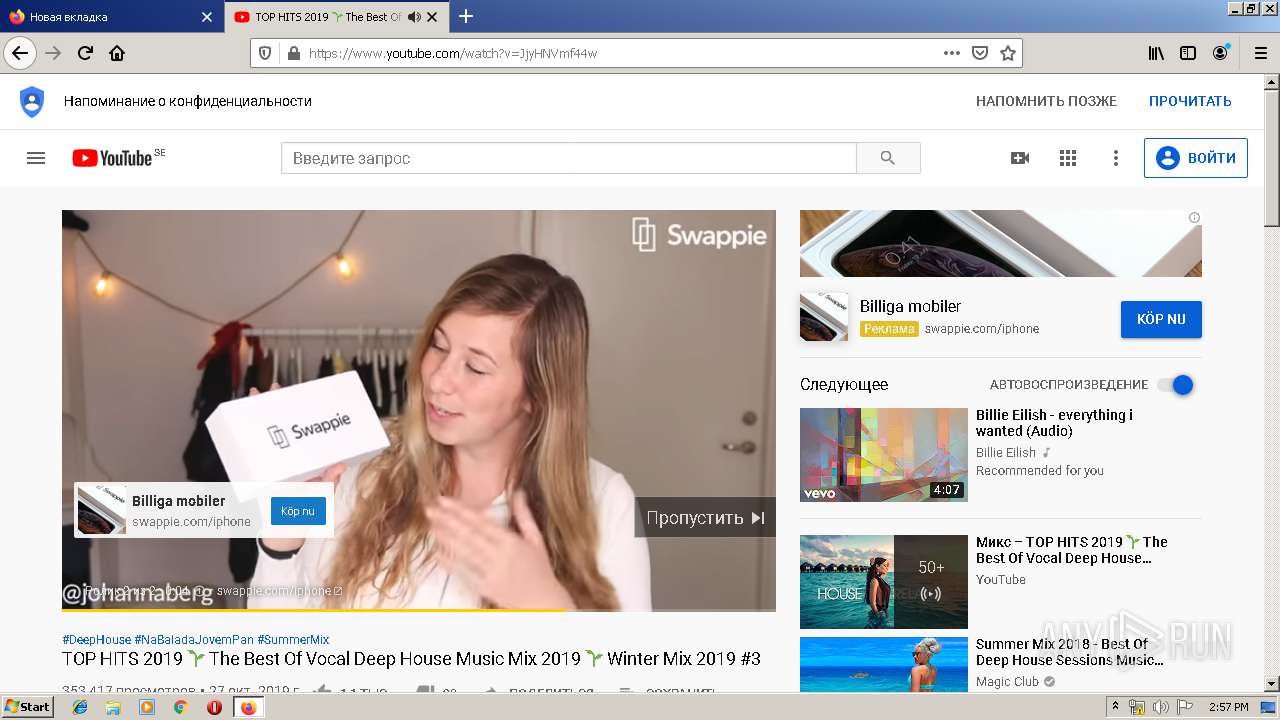The height and width of the screenshot is (720, 1280).
Task: Click the #DeepHouse hashtag
Action: click(96, 640)
